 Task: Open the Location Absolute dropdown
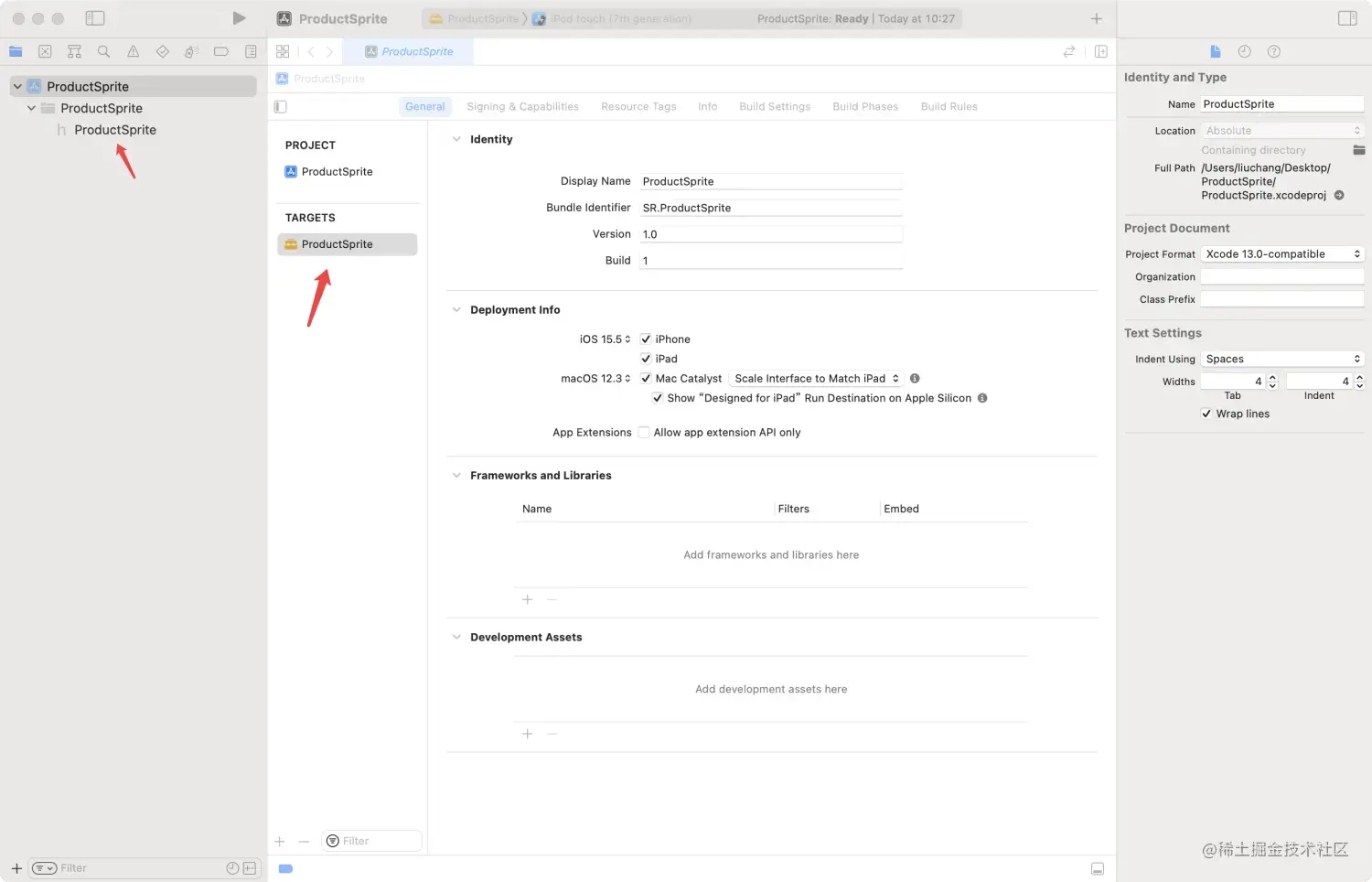coord(1281,131)
